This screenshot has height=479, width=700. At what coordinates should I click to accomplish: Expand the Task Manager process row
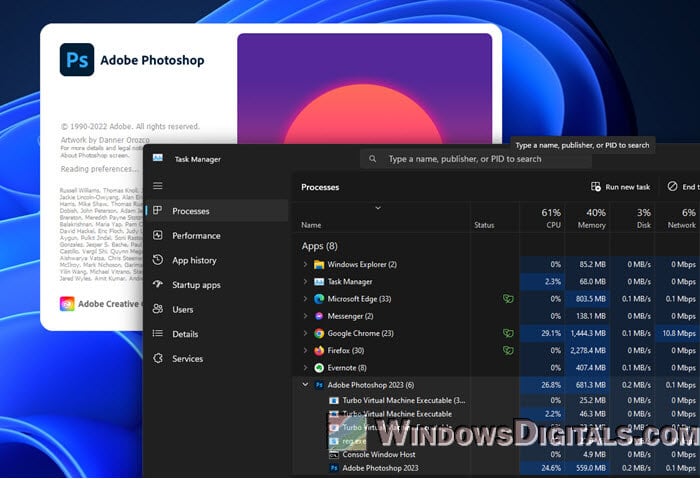coord(305,281)
